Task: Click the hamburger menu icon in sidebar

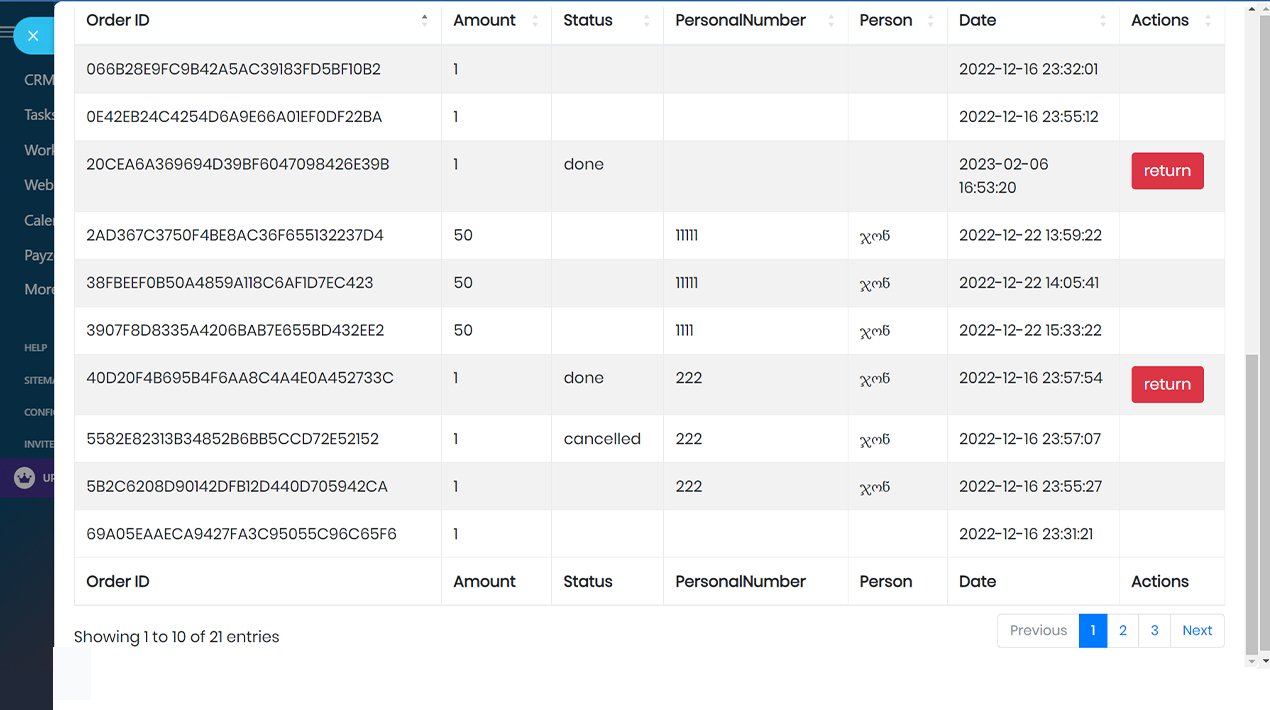Action: click(x=7, y=33)
